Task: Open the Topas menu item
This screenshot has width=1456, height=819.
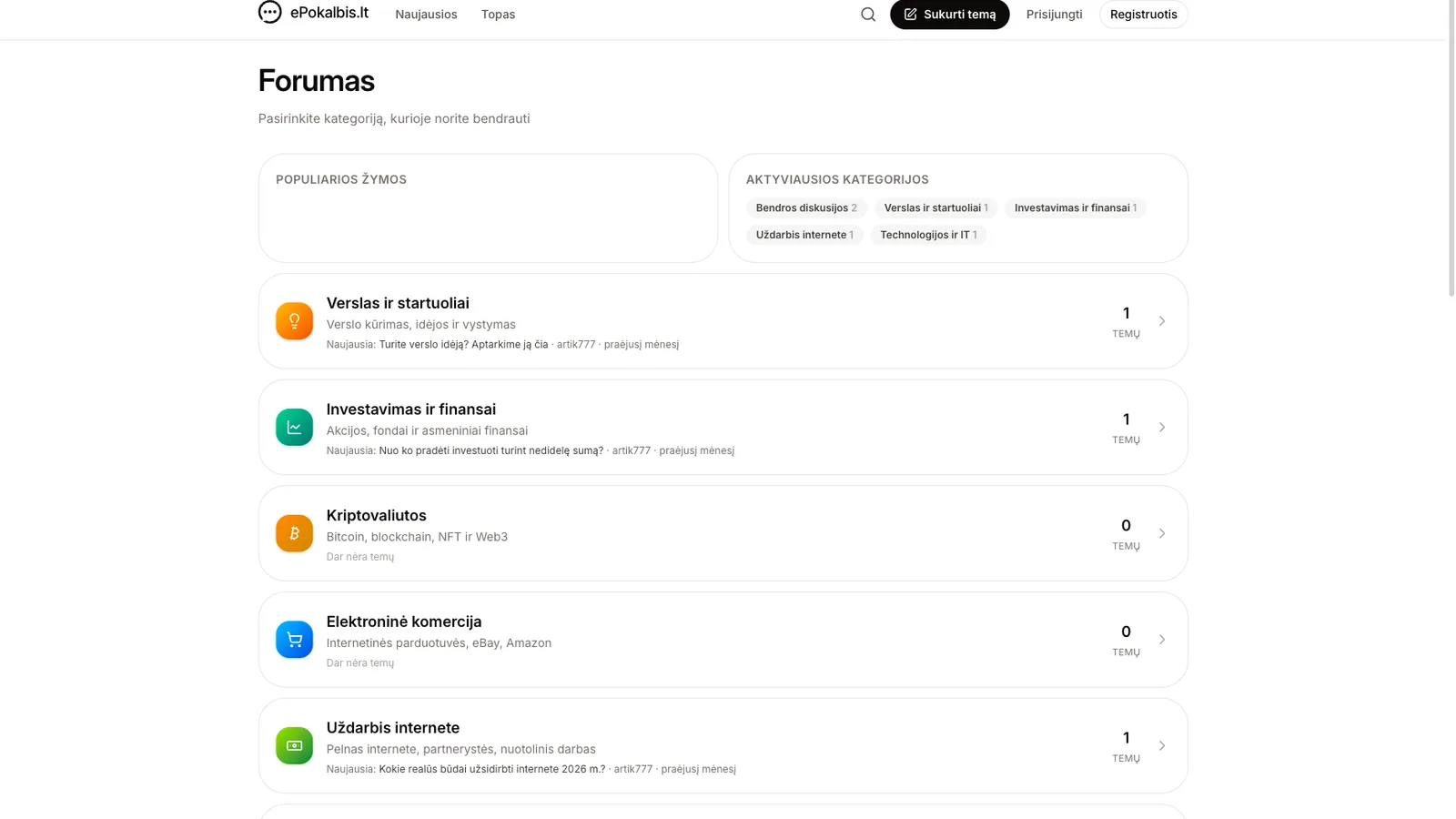Action: pyautogui.click(x=498, y=15)
